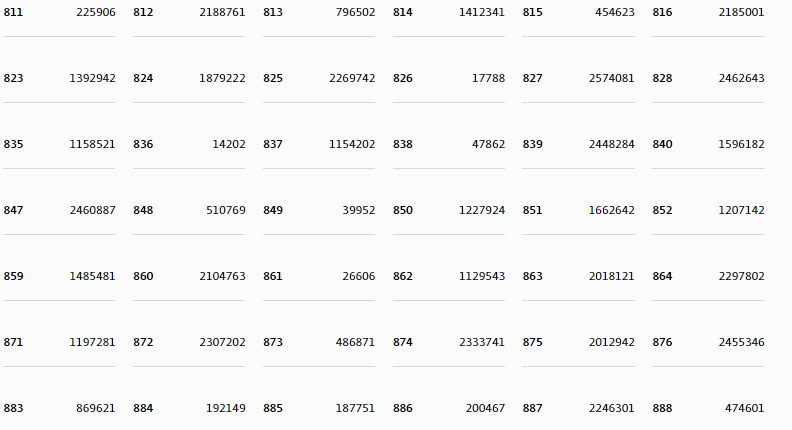Select the value 192149 beside 884
792x430 pixels.
[226, 408]
